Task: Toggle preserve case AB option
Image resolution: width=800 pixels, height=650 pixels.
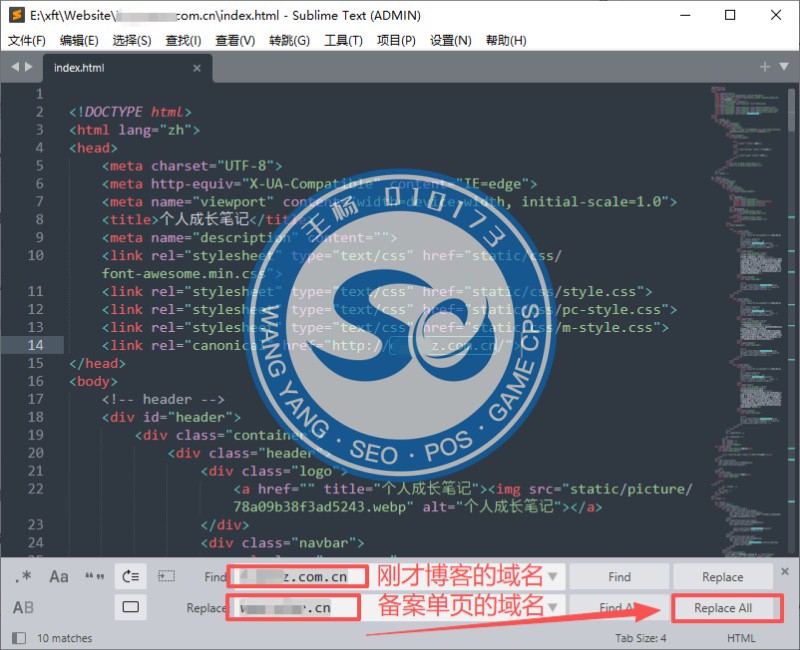Action: [23, 607]
